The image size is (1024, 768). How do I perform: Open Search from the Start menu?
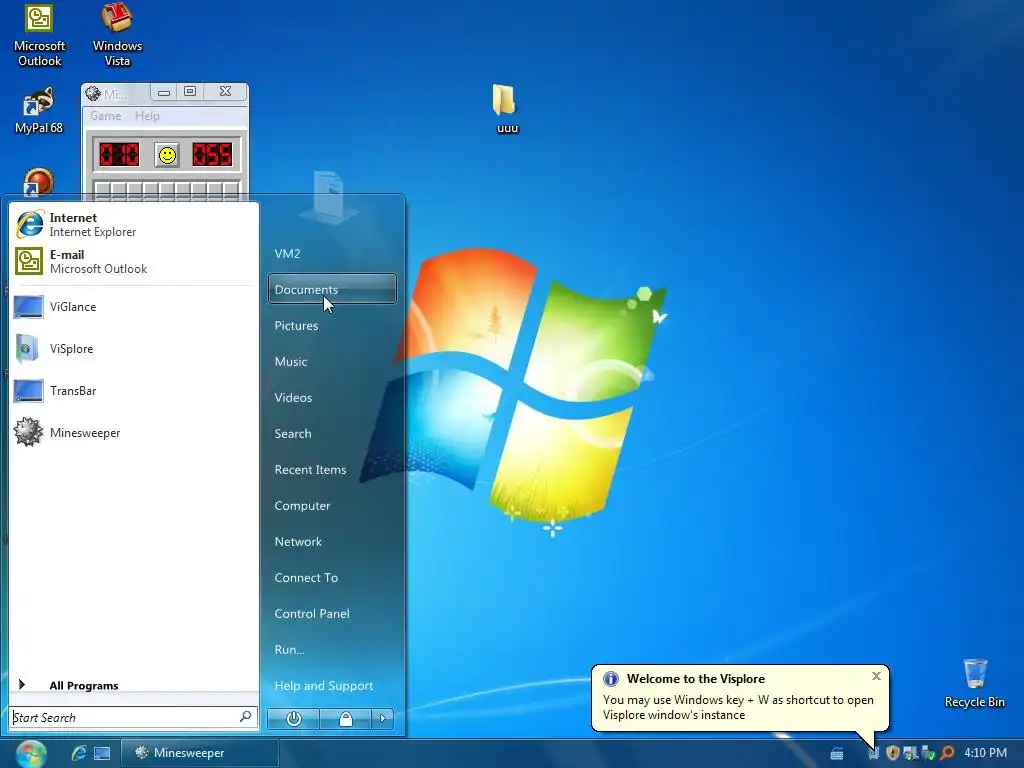pyautogui.click(x=332, y=433)
